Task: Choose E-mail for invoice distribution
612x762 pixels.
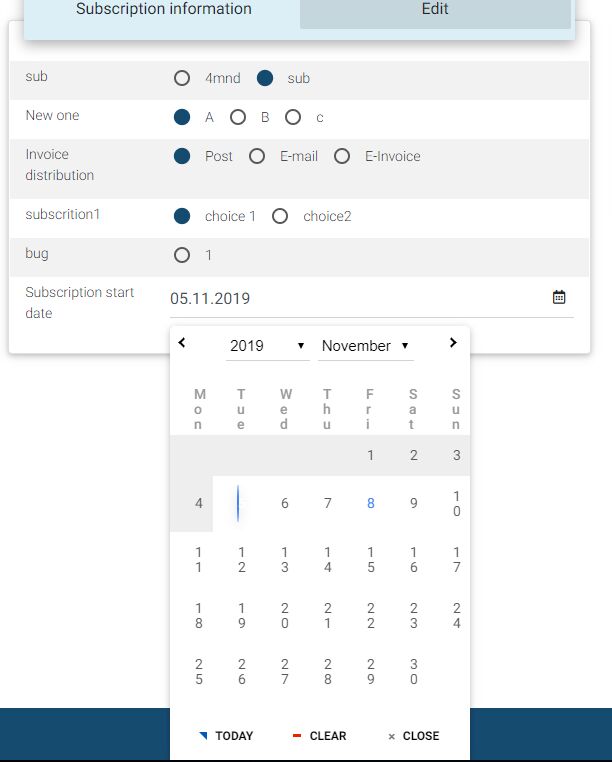Action: tap(257, 156)
